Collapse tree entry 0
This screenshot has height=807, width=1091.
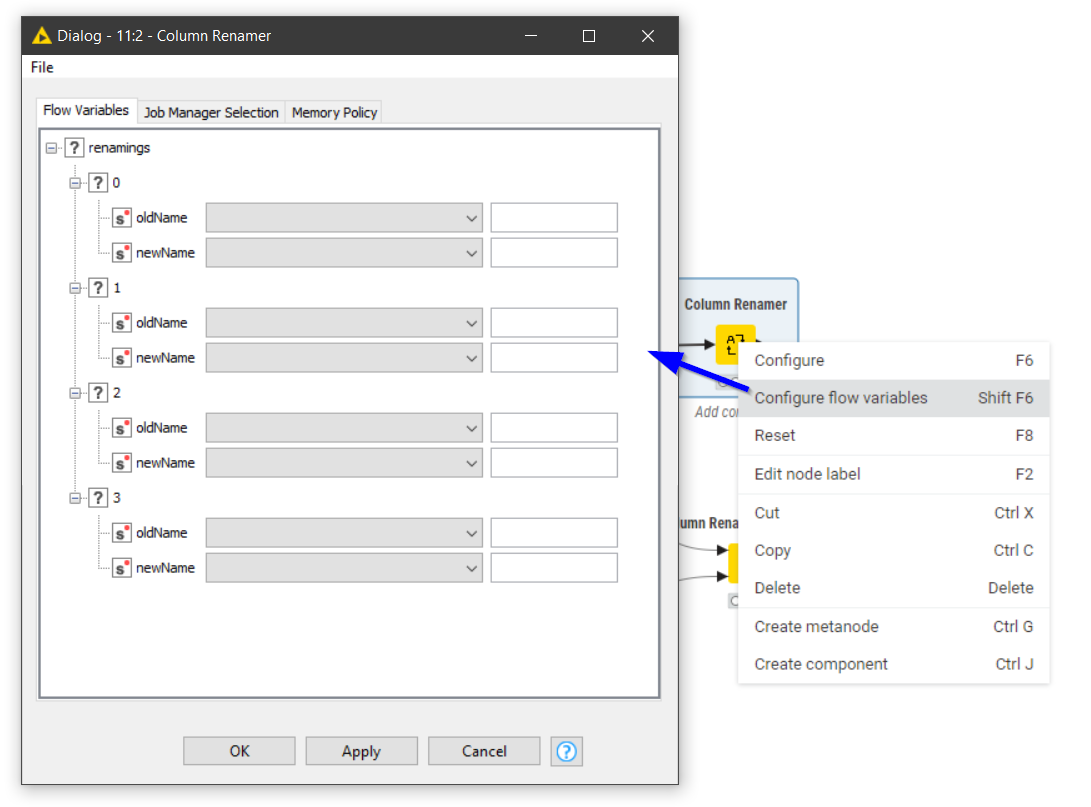[x=75, y=183]
